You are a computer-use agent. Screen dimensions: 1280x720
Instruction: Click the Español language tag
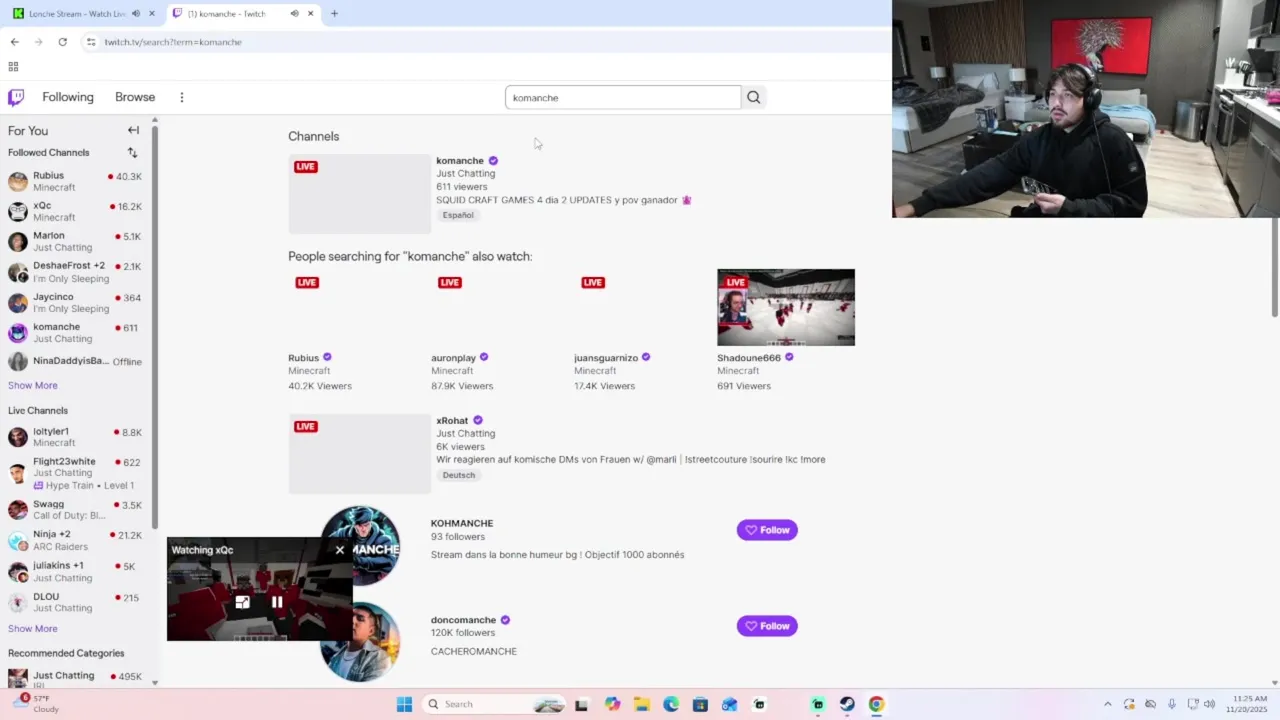(x=458, y=215)
